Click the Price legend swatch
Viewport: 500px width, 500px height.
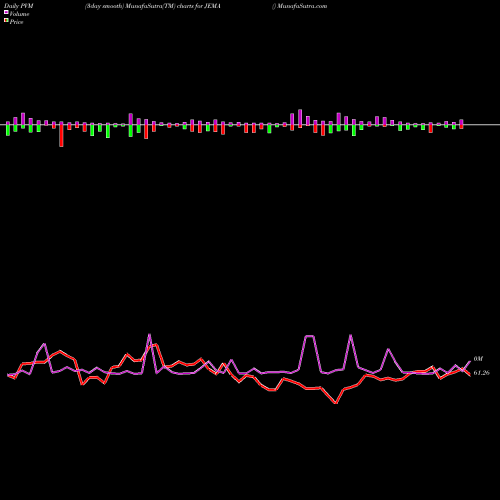[6, 21]
